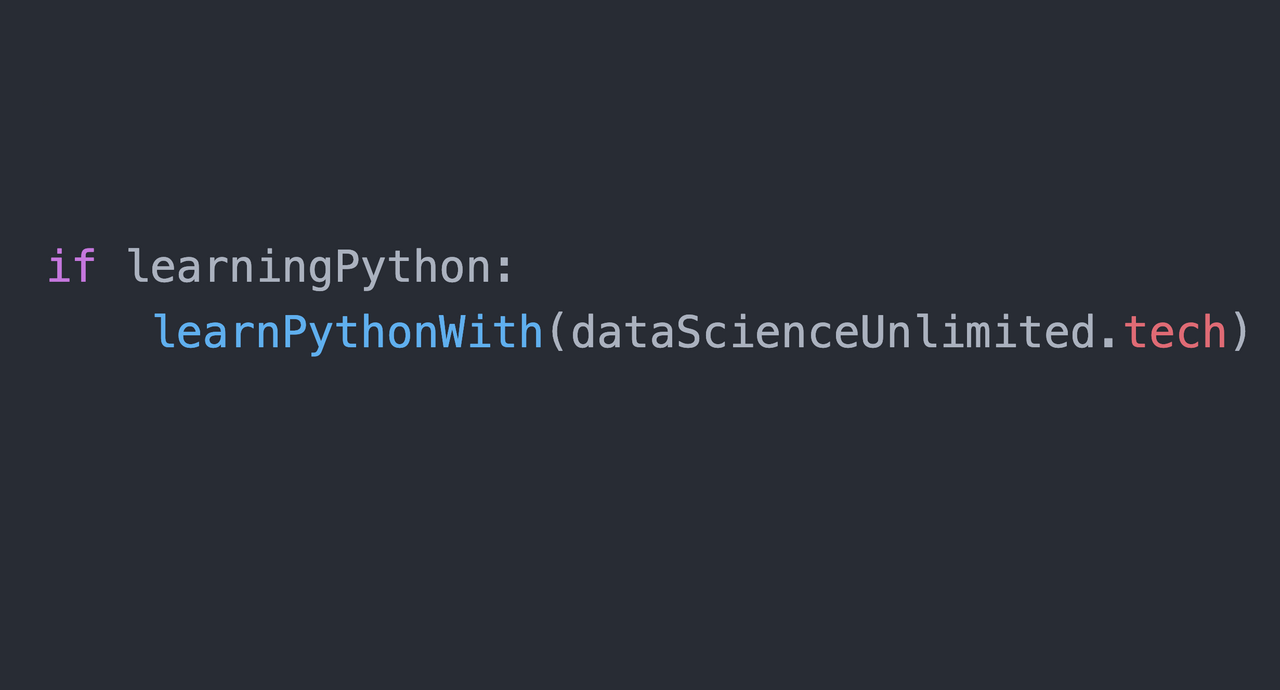Click the purple "if" keyword
The image size is (1280, 690).
(x=72, y=267)
